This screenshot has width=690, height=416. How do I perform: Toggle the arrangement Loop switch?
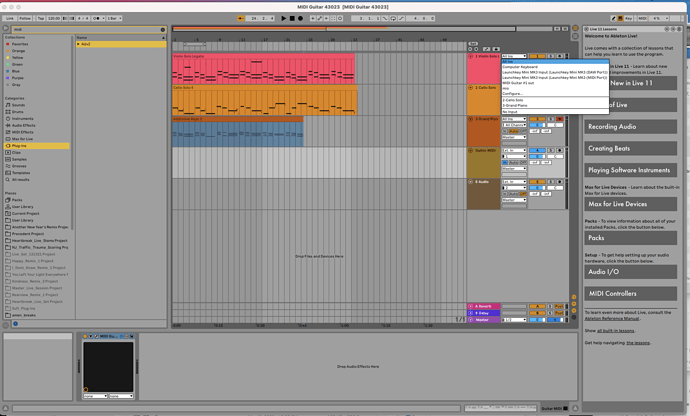coord(393,18)
